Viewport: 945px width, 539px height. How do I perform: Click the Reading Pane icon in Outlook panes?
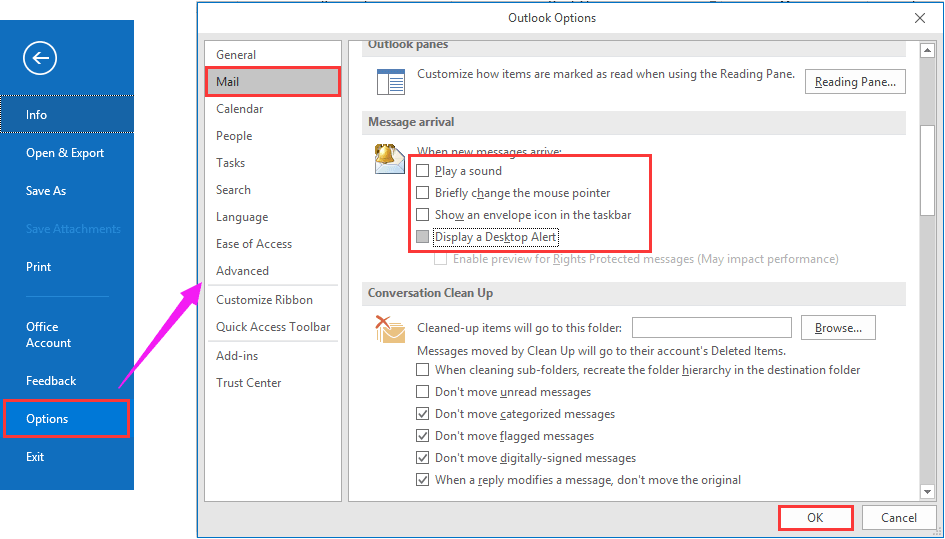391,81
